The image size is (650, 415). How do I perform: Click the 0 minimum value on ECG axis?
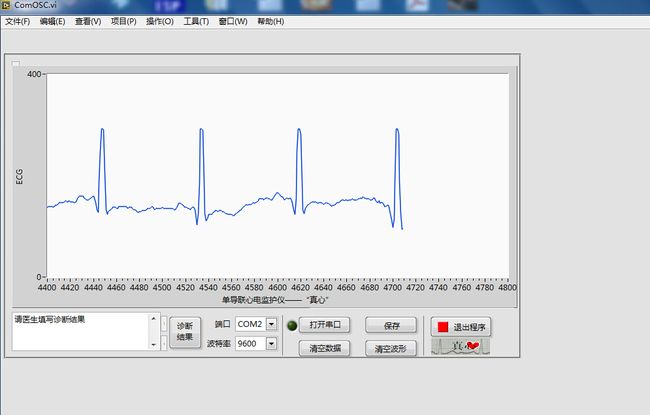pos(39,277)
